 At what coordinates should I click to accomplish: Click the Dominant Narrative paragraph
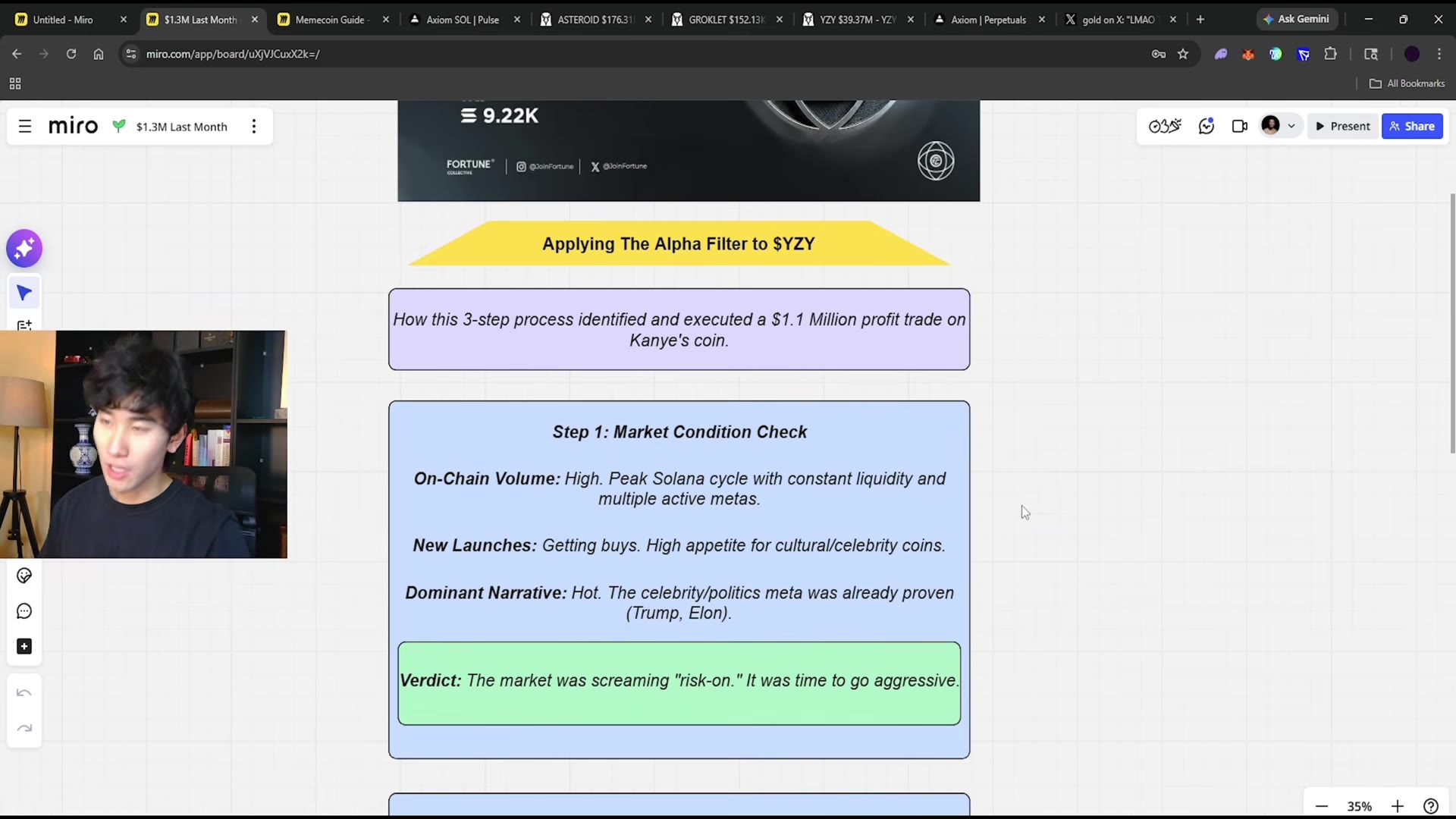(679, 603)
